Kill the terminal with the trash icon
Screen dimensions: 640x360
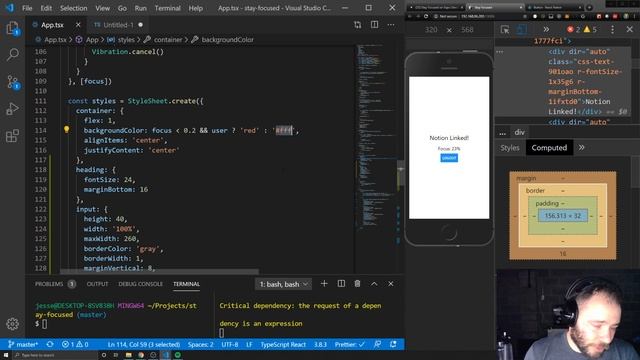[357, 284]
